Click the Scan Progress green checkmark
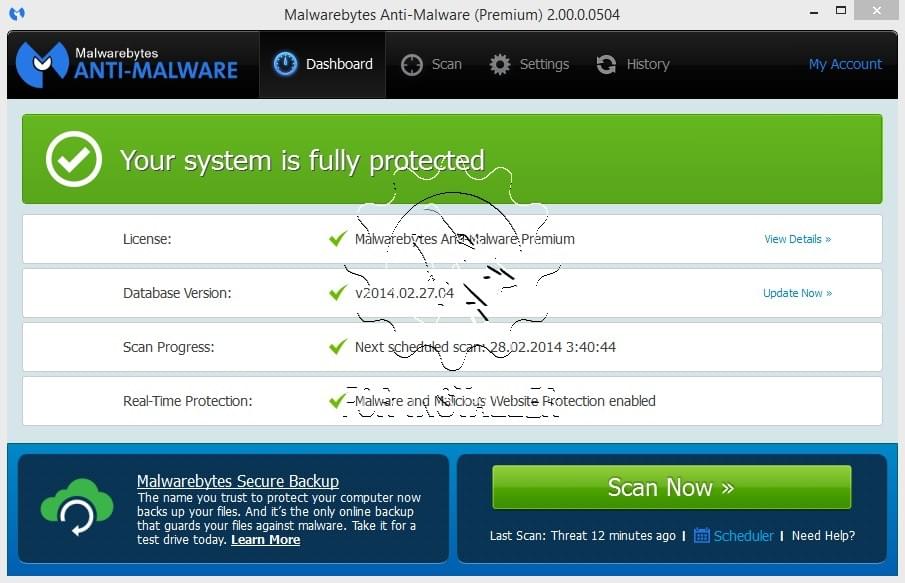The image size is (905, 583). 338,347
